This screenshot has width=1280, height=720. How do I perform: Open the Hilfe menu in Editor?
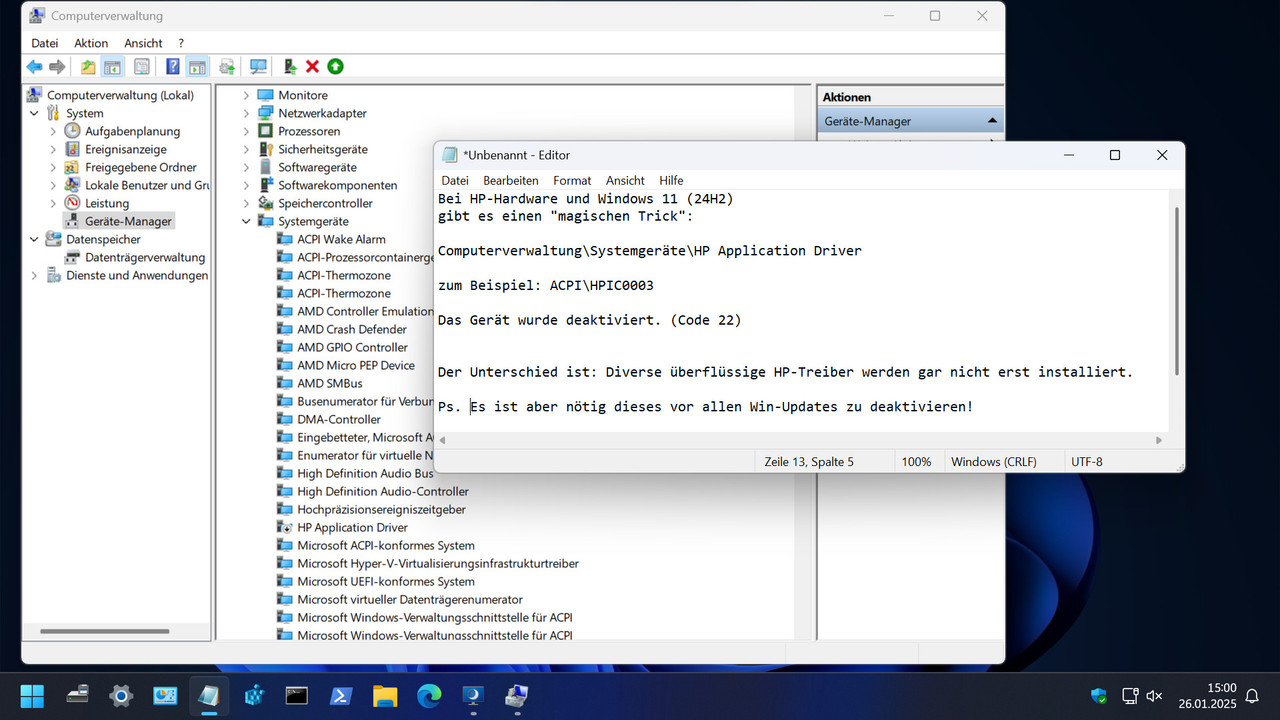coord(671,181)
